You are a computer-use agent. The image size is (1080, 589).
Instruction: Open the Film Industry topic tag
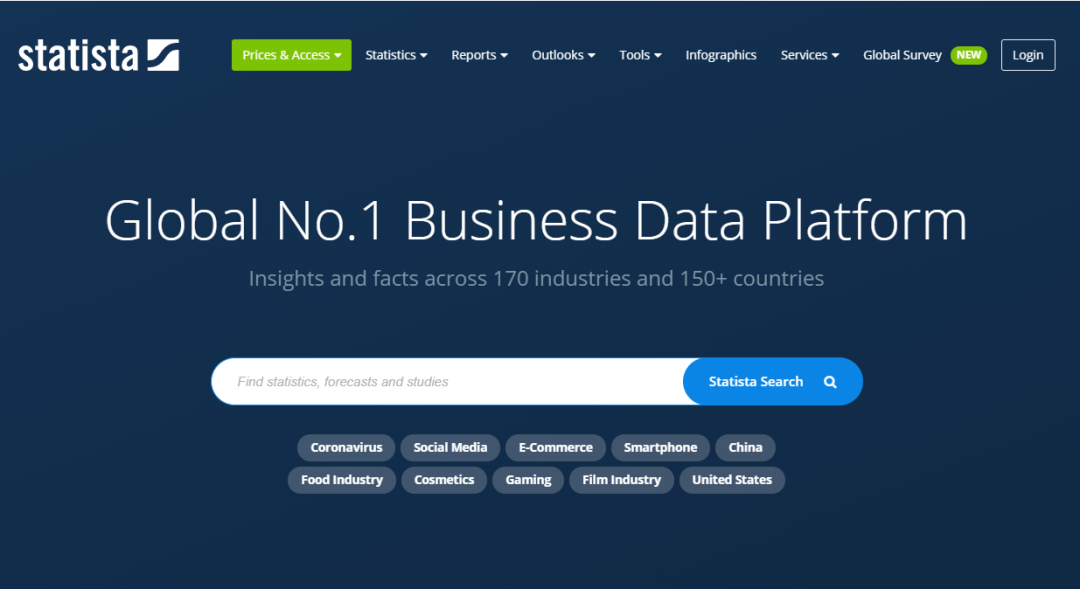(x=621, y=480)
